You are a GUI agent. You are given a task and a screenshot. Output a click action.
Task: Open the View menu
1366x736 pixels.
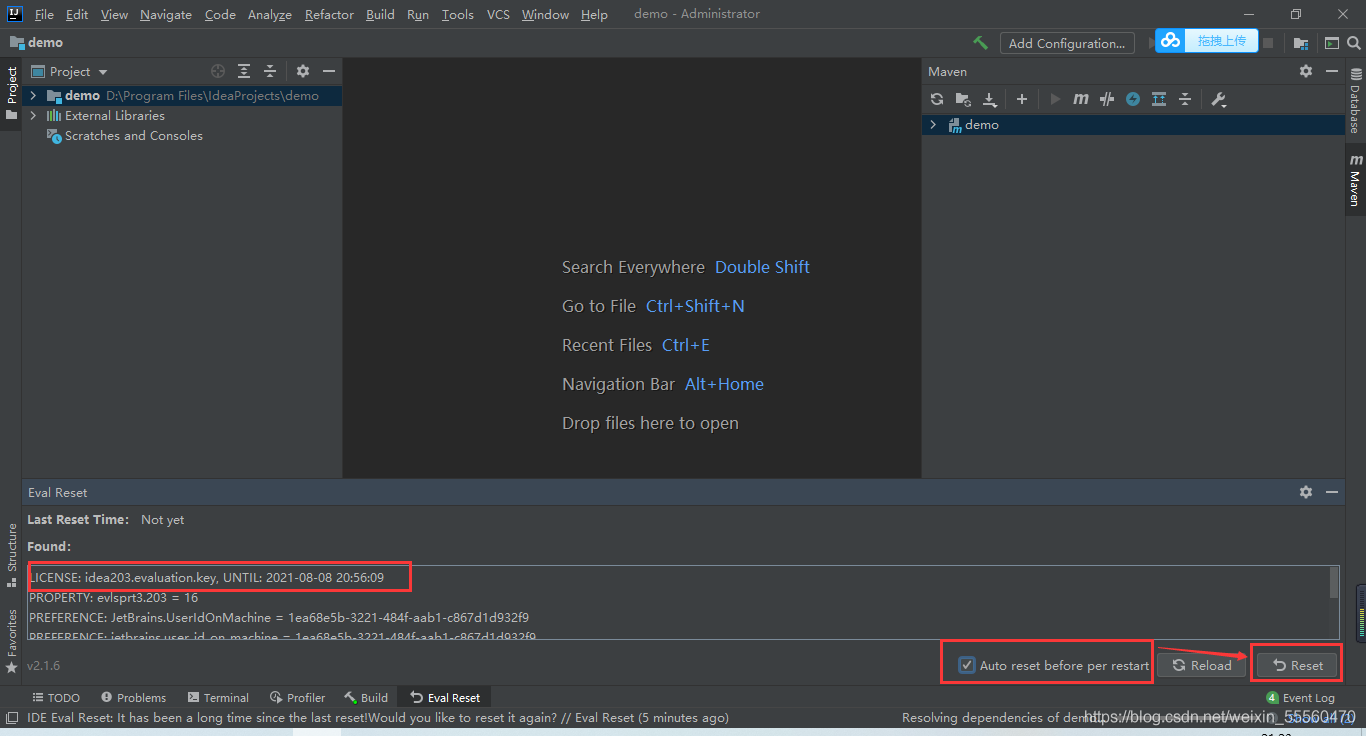(114, 14)
